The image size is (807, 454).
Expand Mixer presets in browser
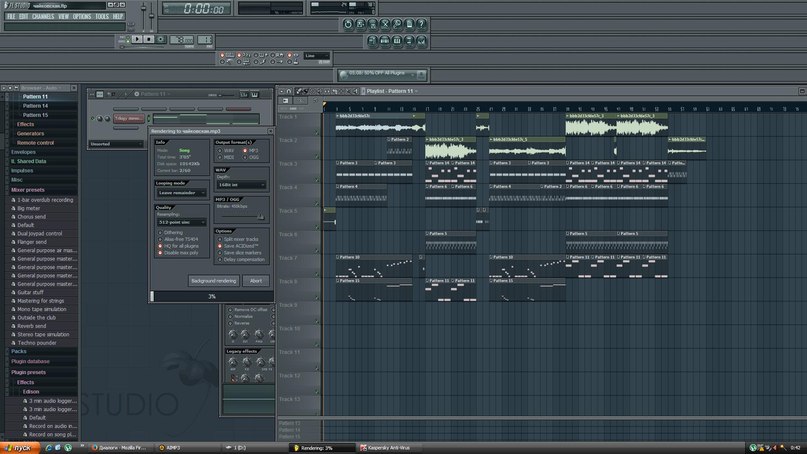pyautogui.click(x=28, y=190)
